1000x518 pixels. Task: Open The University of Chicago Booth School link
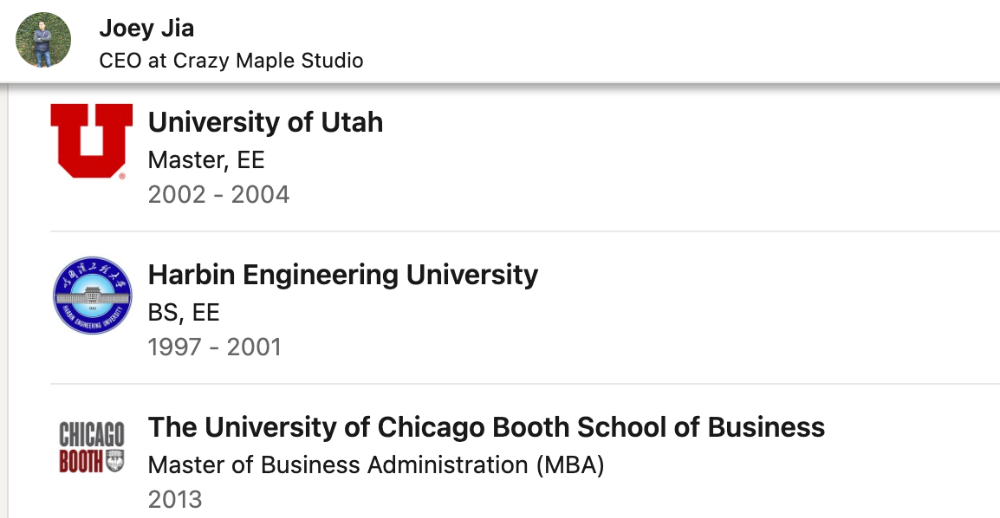coord(487,427)
